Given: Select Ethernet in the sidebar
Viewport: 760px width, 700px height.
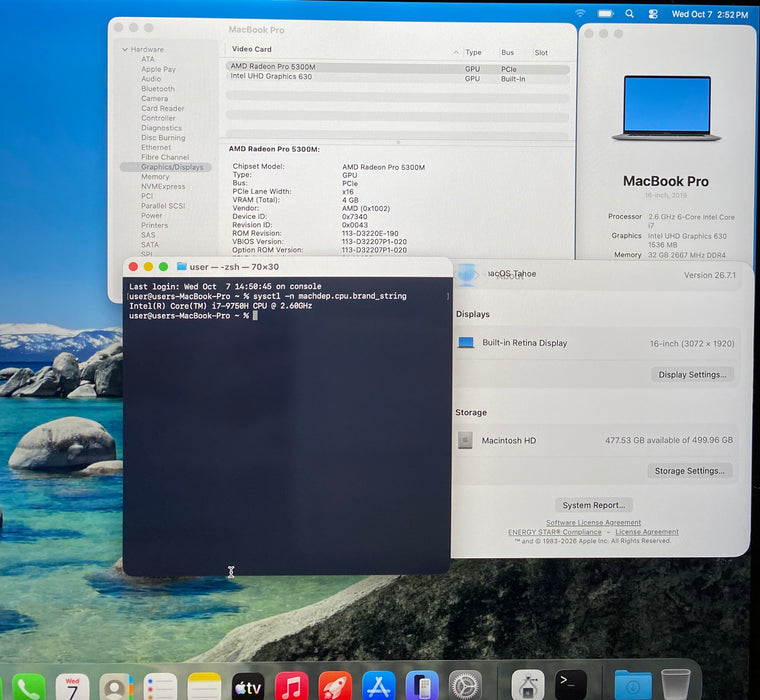Looking at the screenshot, I should point(156,147).
